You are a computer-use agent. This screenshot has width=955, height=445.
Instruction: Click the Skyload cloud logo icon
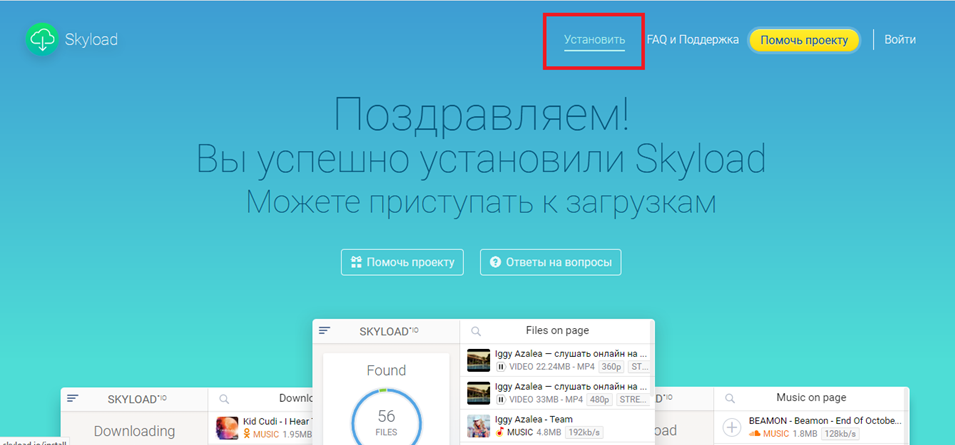coord(43,39)
